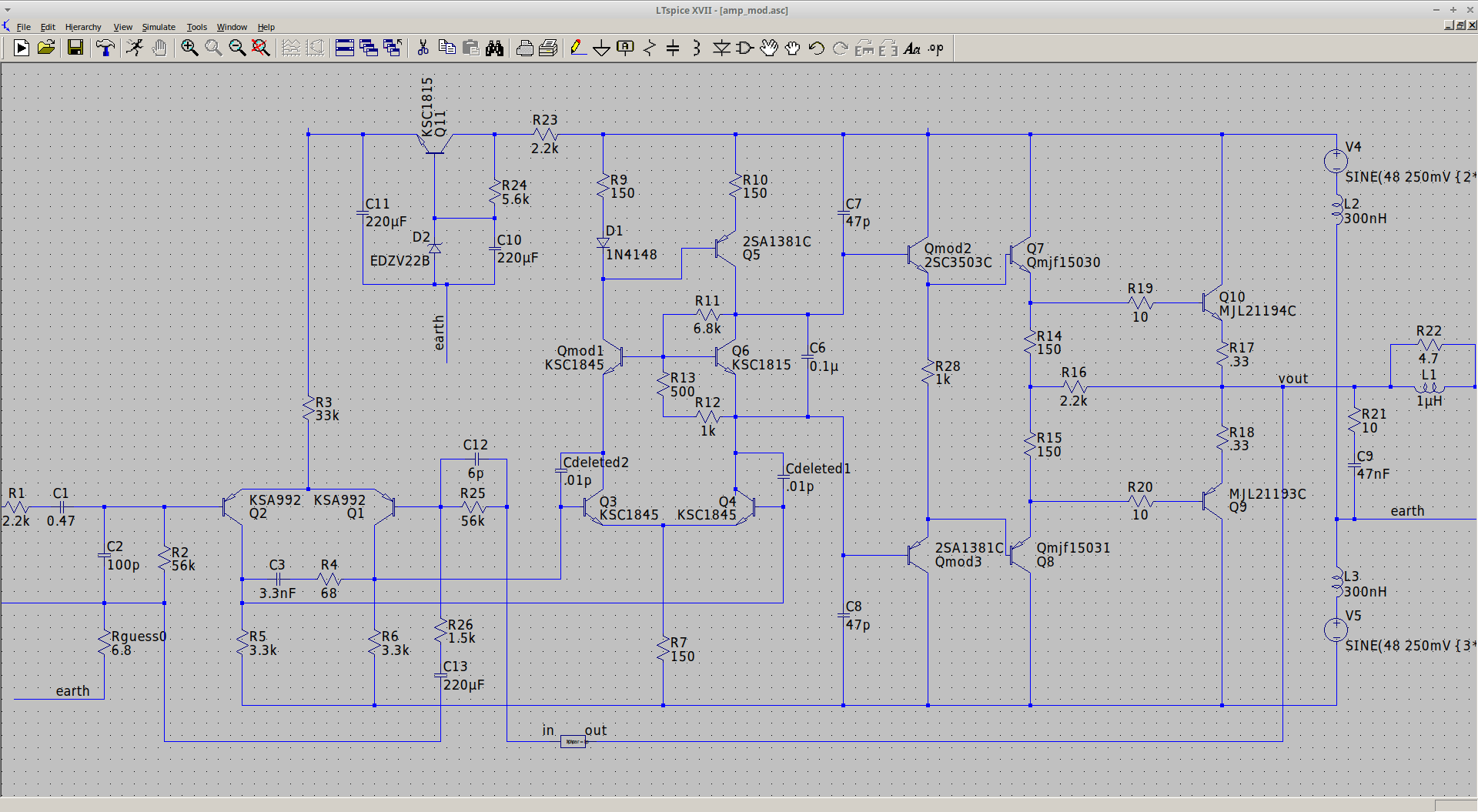1478x812 pixels.
Task: Undo the last action
Action: click(817, 48)
